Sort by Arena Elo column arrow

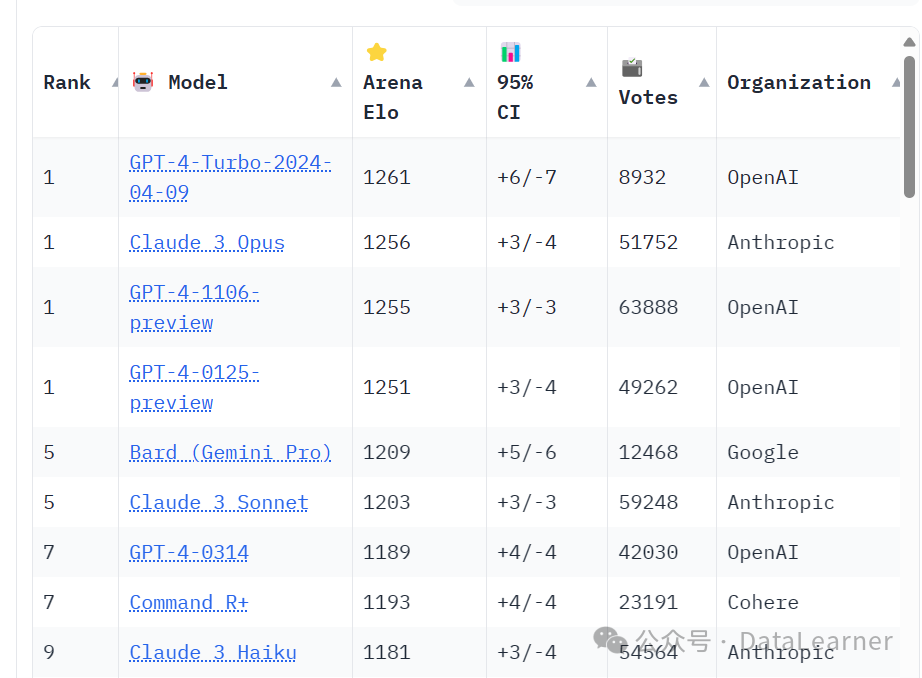tap(469, 83)
